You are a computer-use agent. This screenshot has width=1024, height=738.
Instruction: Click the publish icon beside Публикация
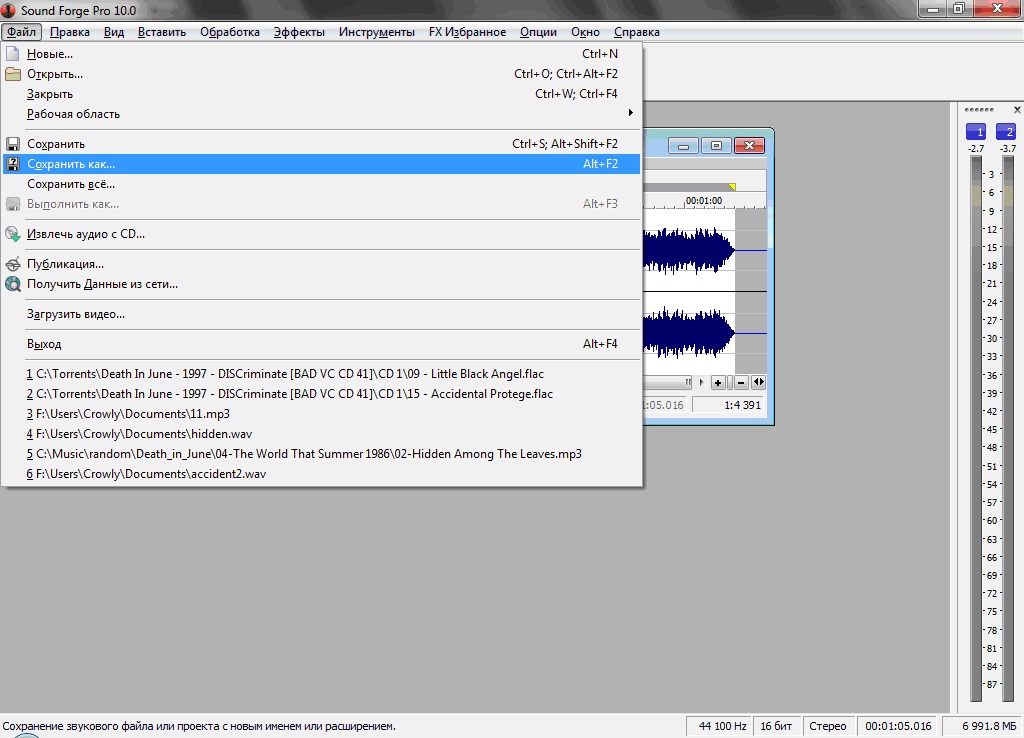click(12, 264)
